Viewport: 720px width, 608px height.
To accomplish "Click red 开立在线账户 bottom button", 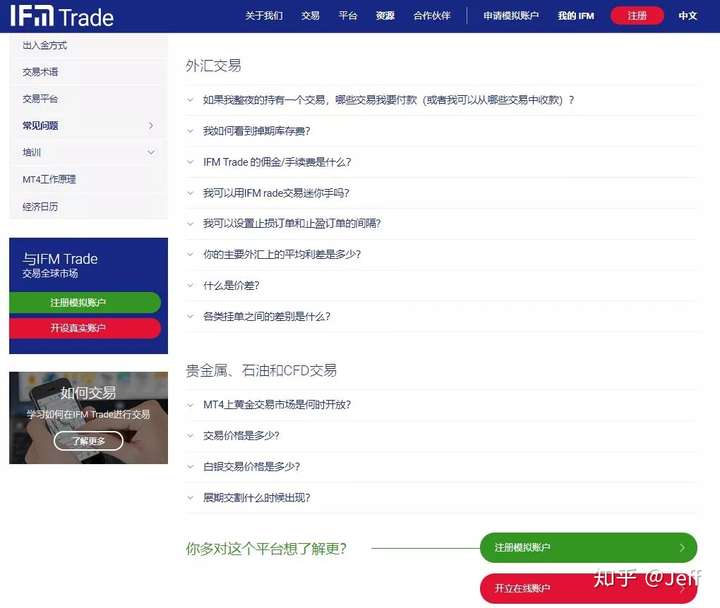I will tap(588, 588).
